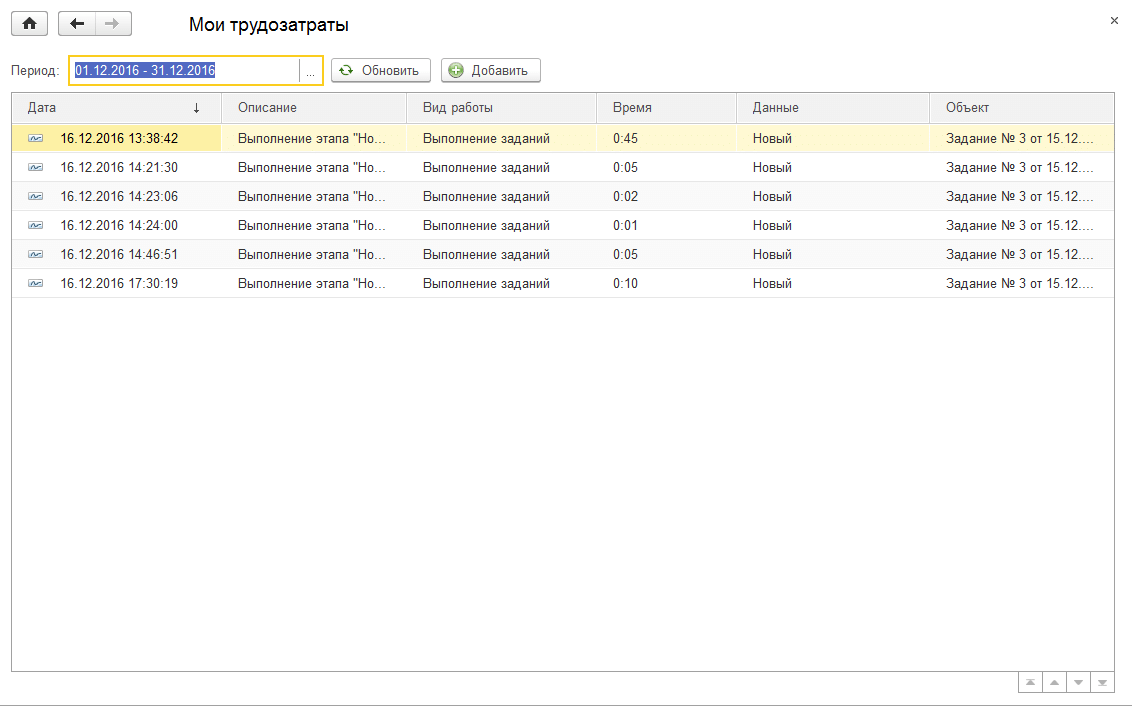The image size is (1132, 706).
Task: Jump to last row with scroll-bottom arrow
Action: click(1102, 683)
